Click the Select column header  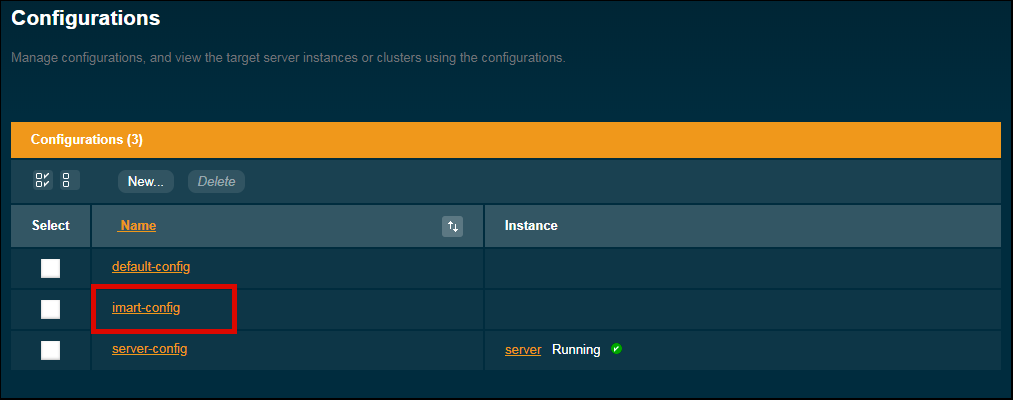(x=51, y=226)
